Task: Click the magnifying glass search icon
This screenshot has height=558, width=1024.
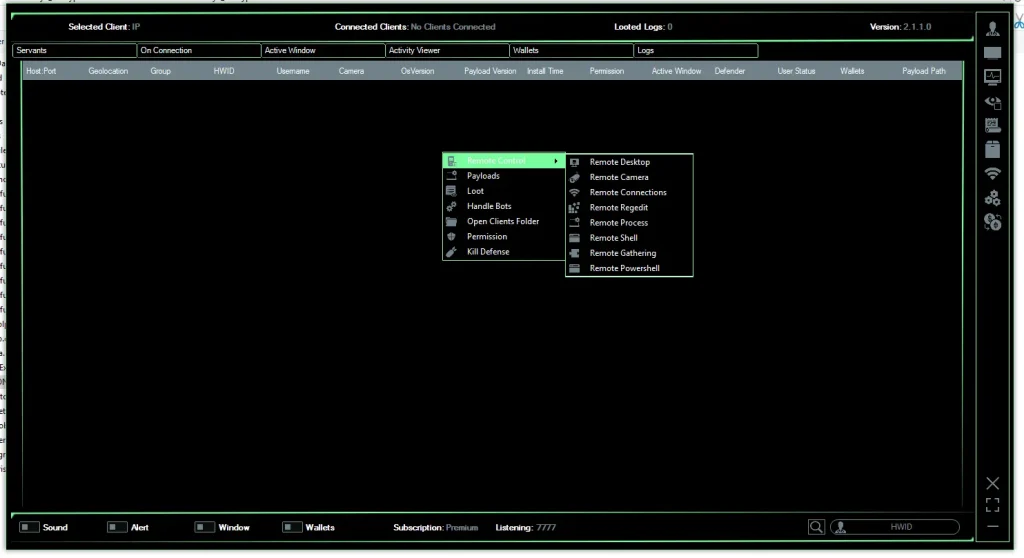Action: point(816,527)
